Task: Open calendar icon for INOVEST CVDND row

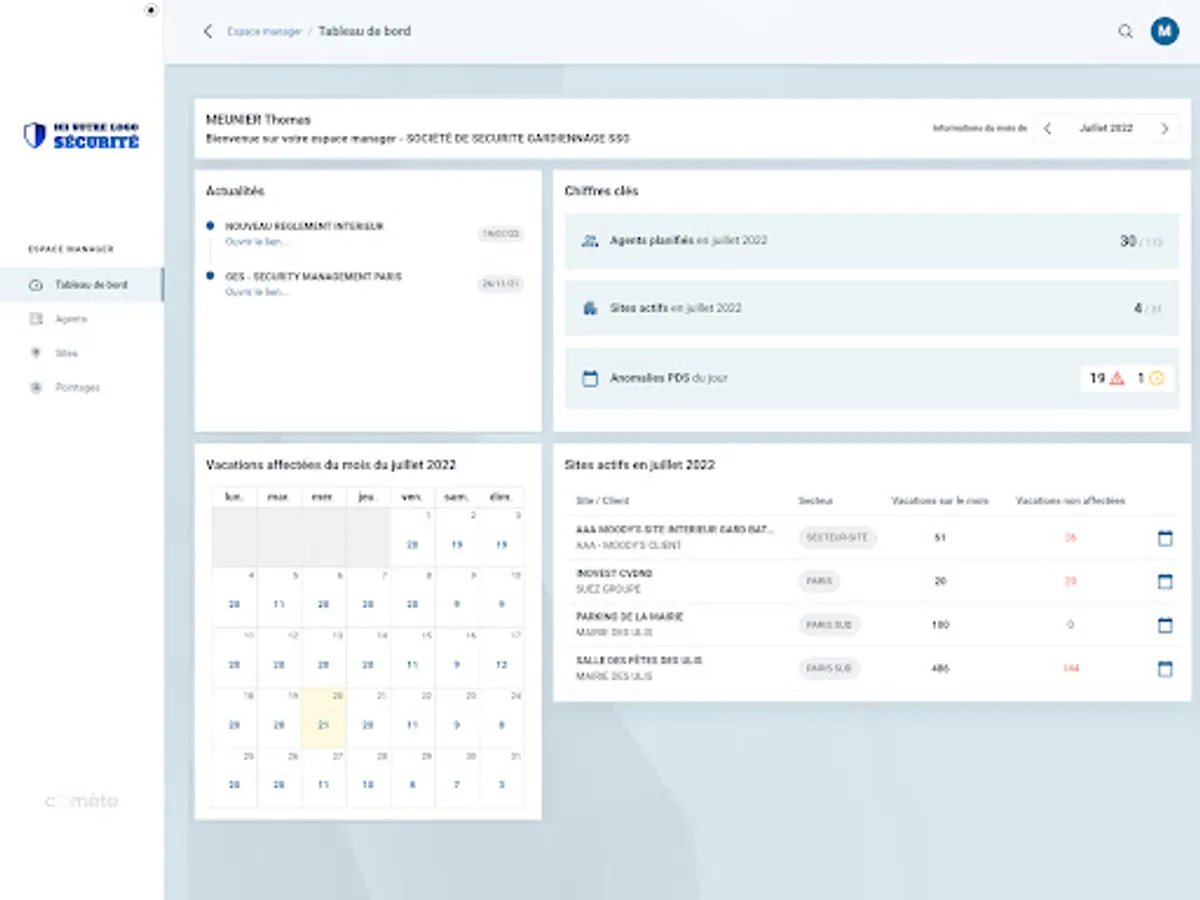Action: pyautogui.click(x=1165, y=581)
